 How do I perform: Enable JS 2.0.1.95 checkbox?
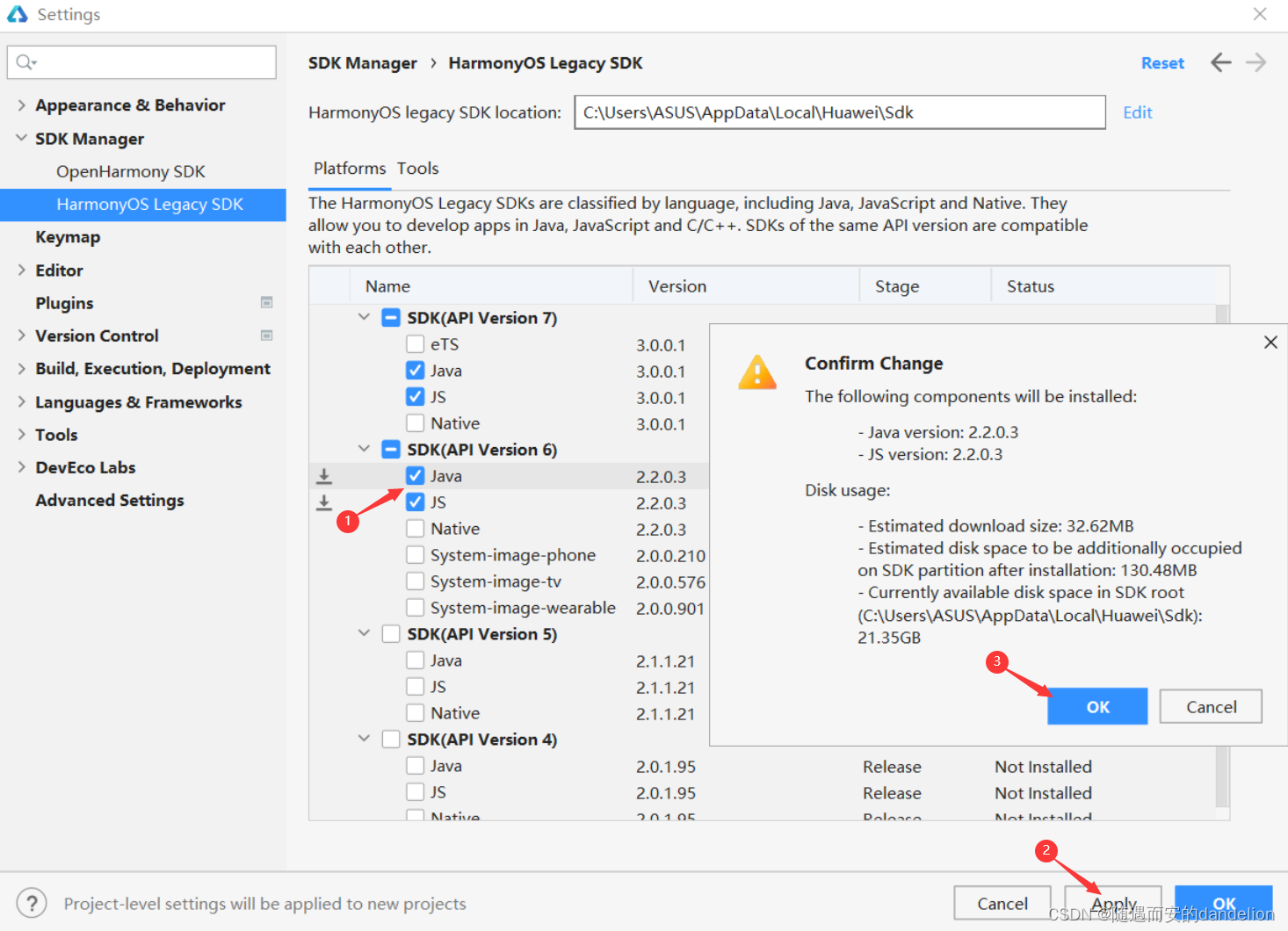[x=416, y=792]
